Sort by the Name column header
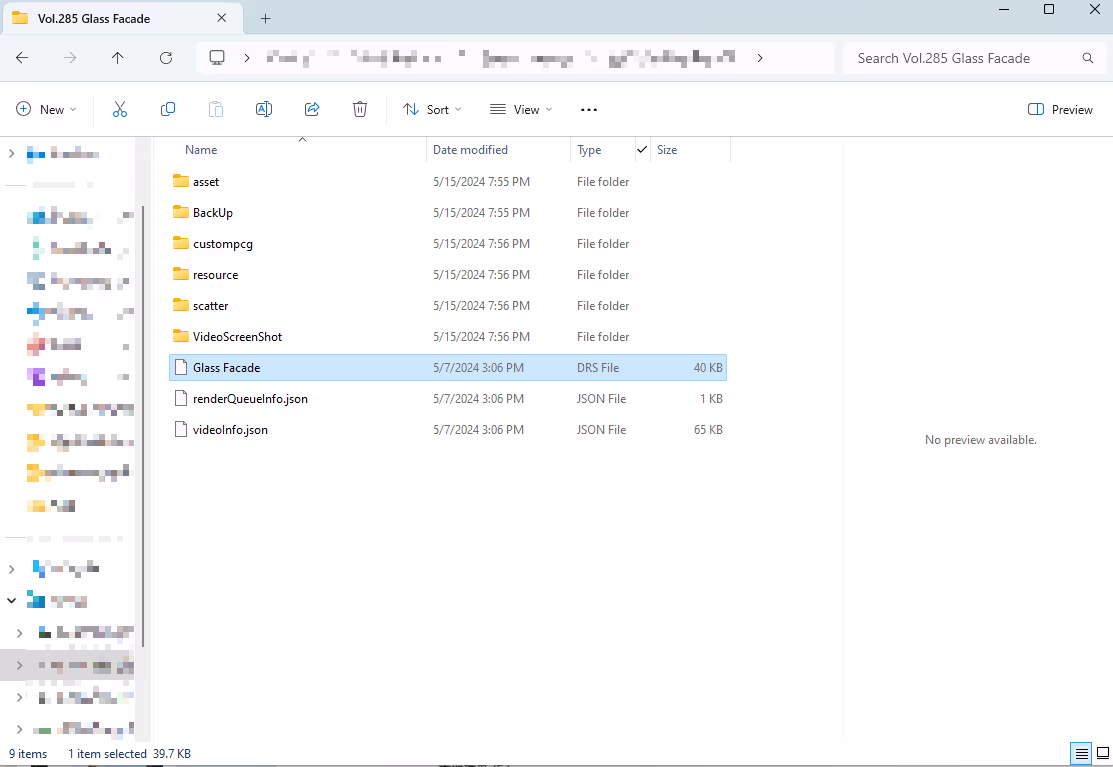The image size is (1113, 767). 201,150
